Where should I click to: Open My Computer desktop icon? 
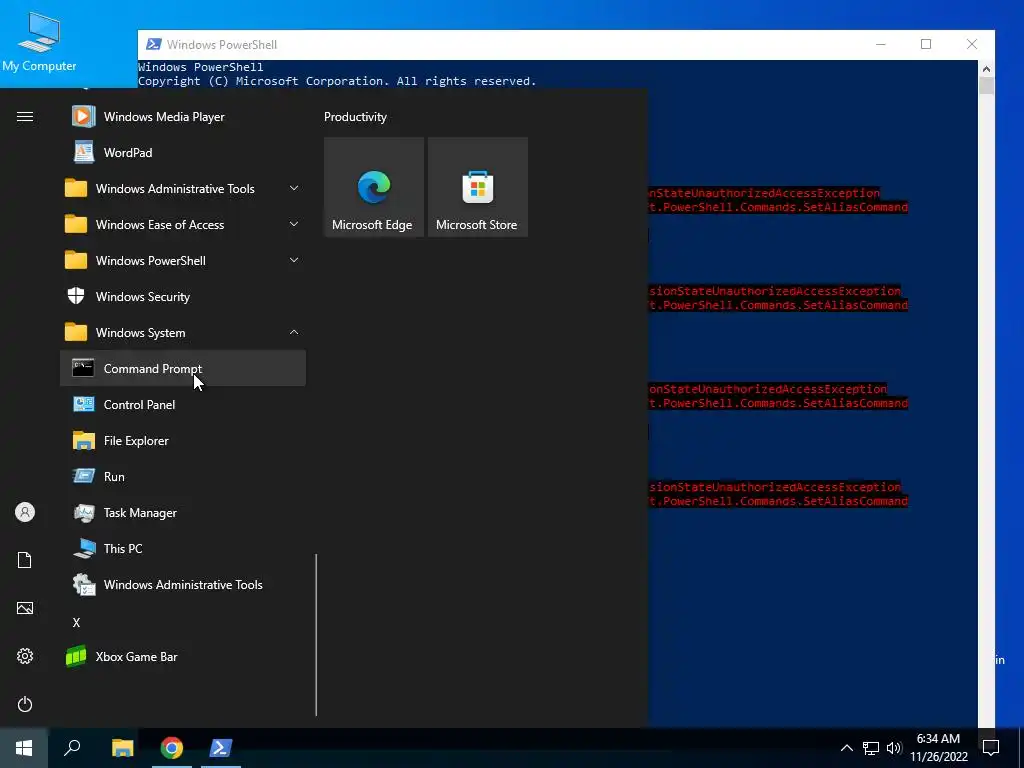pos(39,42)
